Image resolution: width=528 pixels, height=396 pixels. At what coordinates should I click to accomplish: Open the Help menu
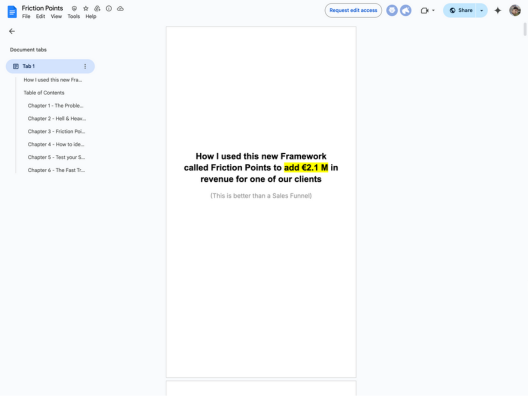[91, 16]
